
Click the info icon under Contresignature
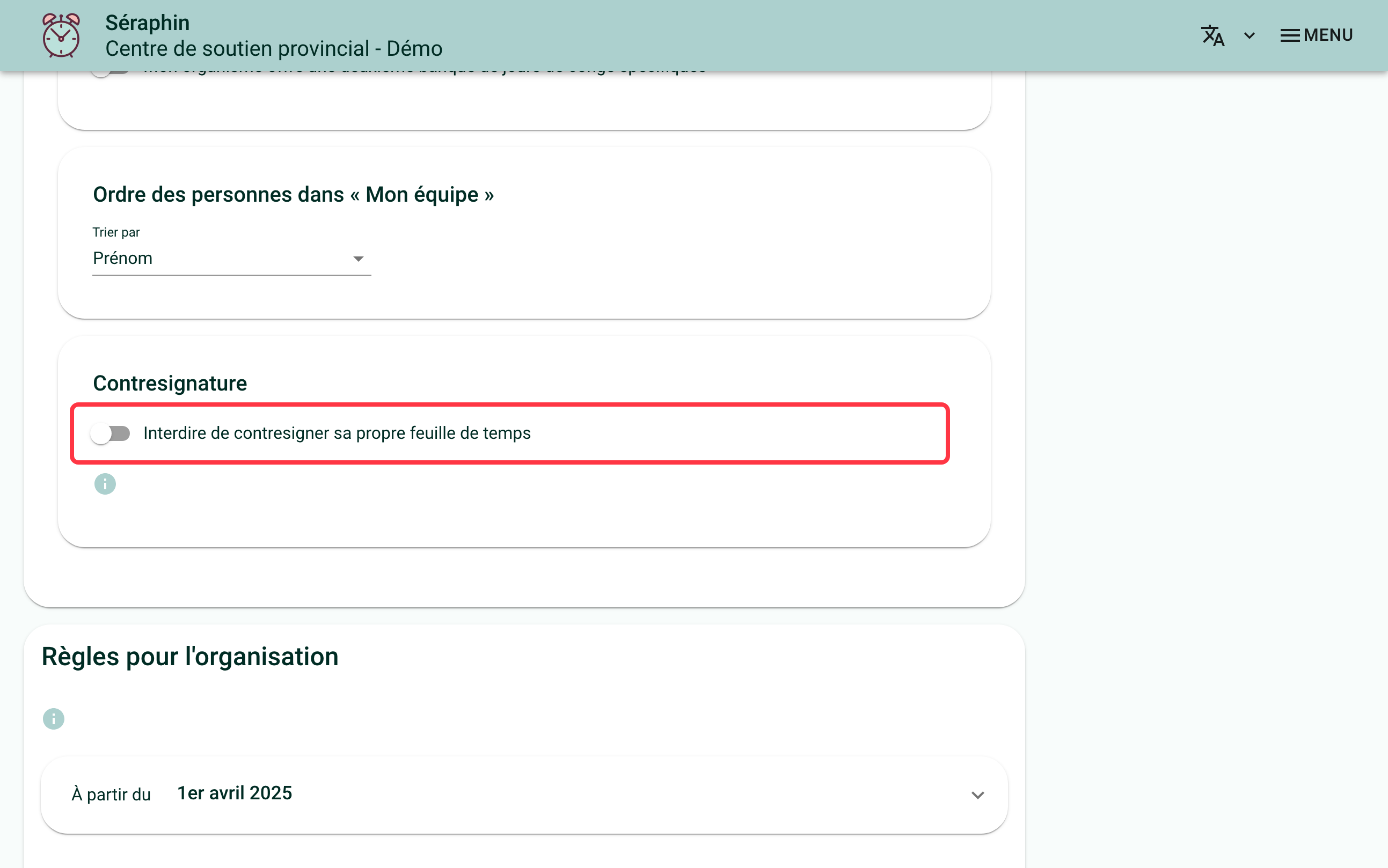point(105,484)
